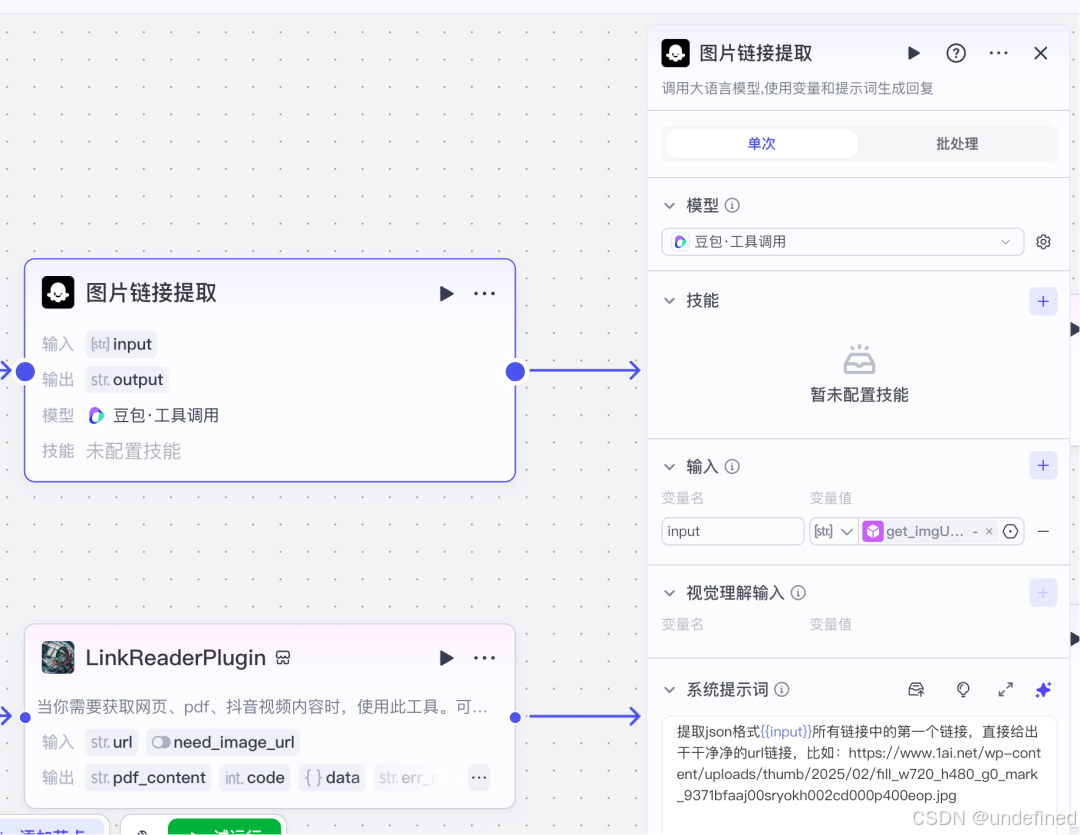Screen dimensions: 1080x835
Task: Open more options on the 图片链接提取 canvas card
Action: 484,293
